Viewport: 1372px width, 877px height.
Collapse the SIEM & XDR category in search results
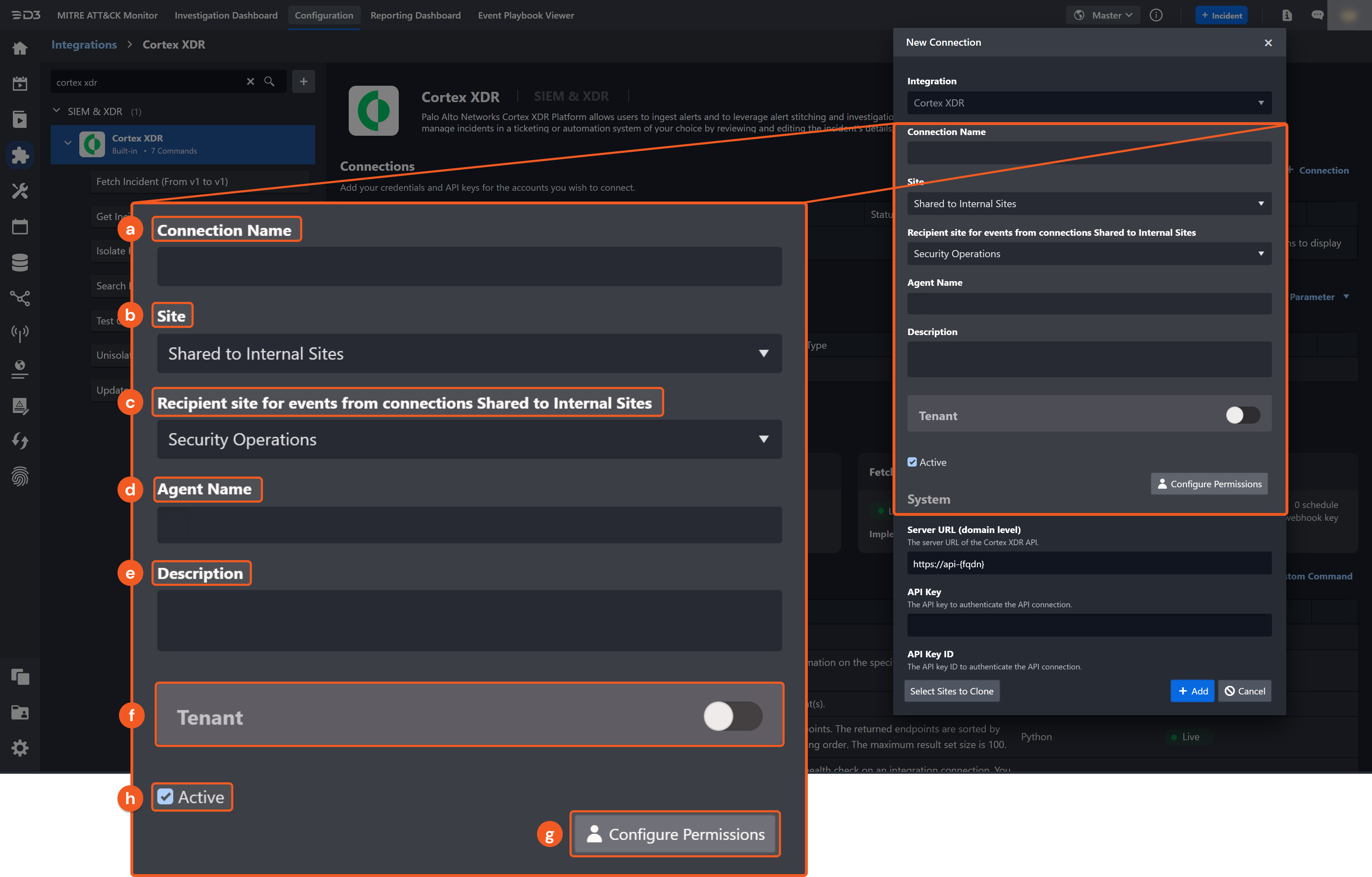(56, 111)
